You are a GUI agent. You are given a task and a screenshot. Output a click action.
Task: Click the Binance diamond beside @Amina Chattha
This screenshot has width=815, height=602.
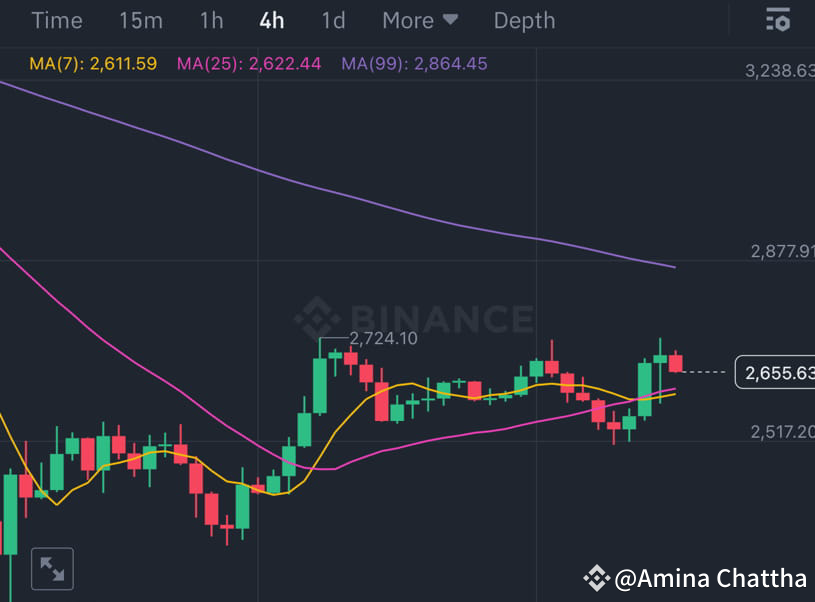(x=598, y=578)
